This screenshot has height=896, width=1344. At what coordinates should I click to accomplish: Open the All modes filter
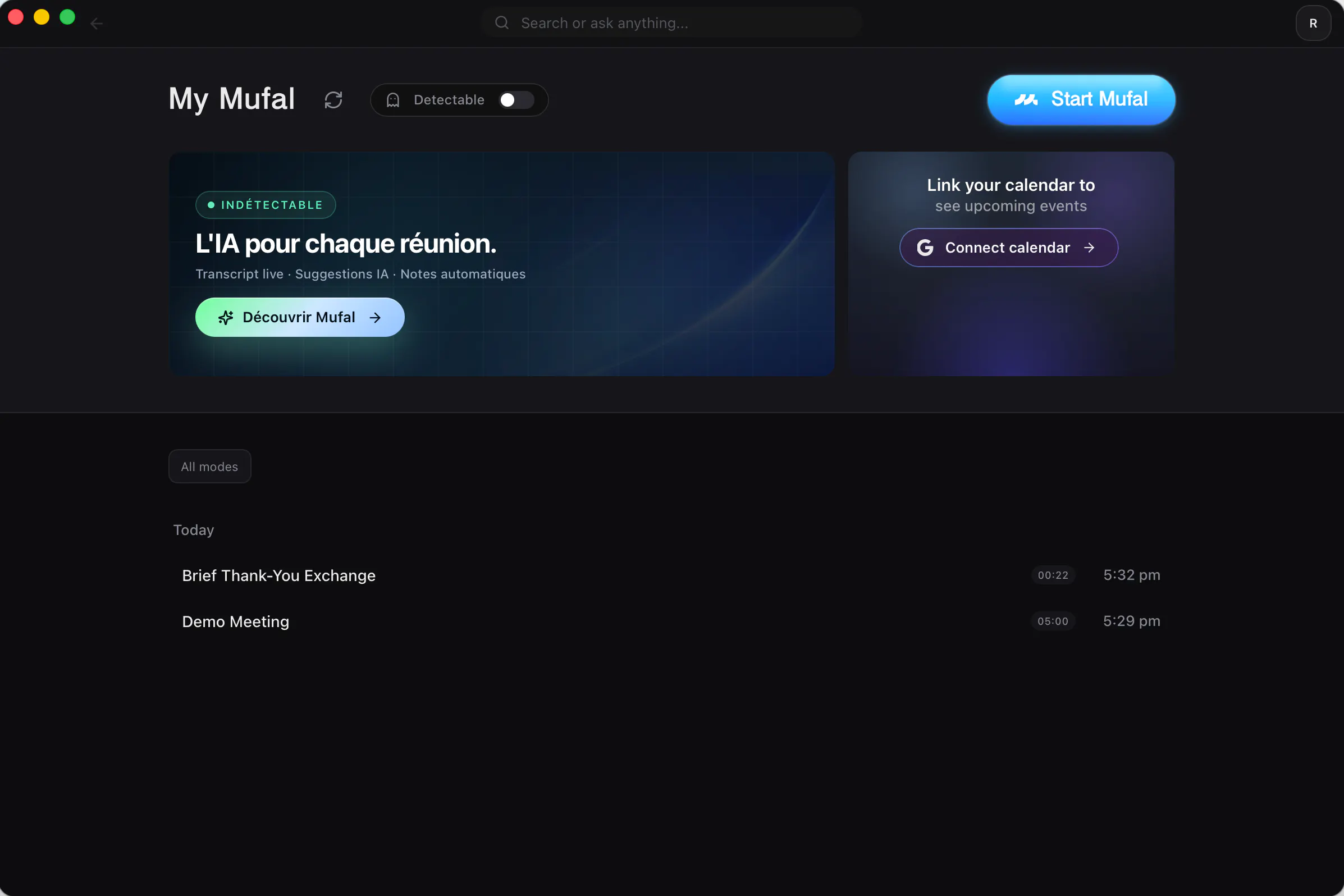coord(210,467)
